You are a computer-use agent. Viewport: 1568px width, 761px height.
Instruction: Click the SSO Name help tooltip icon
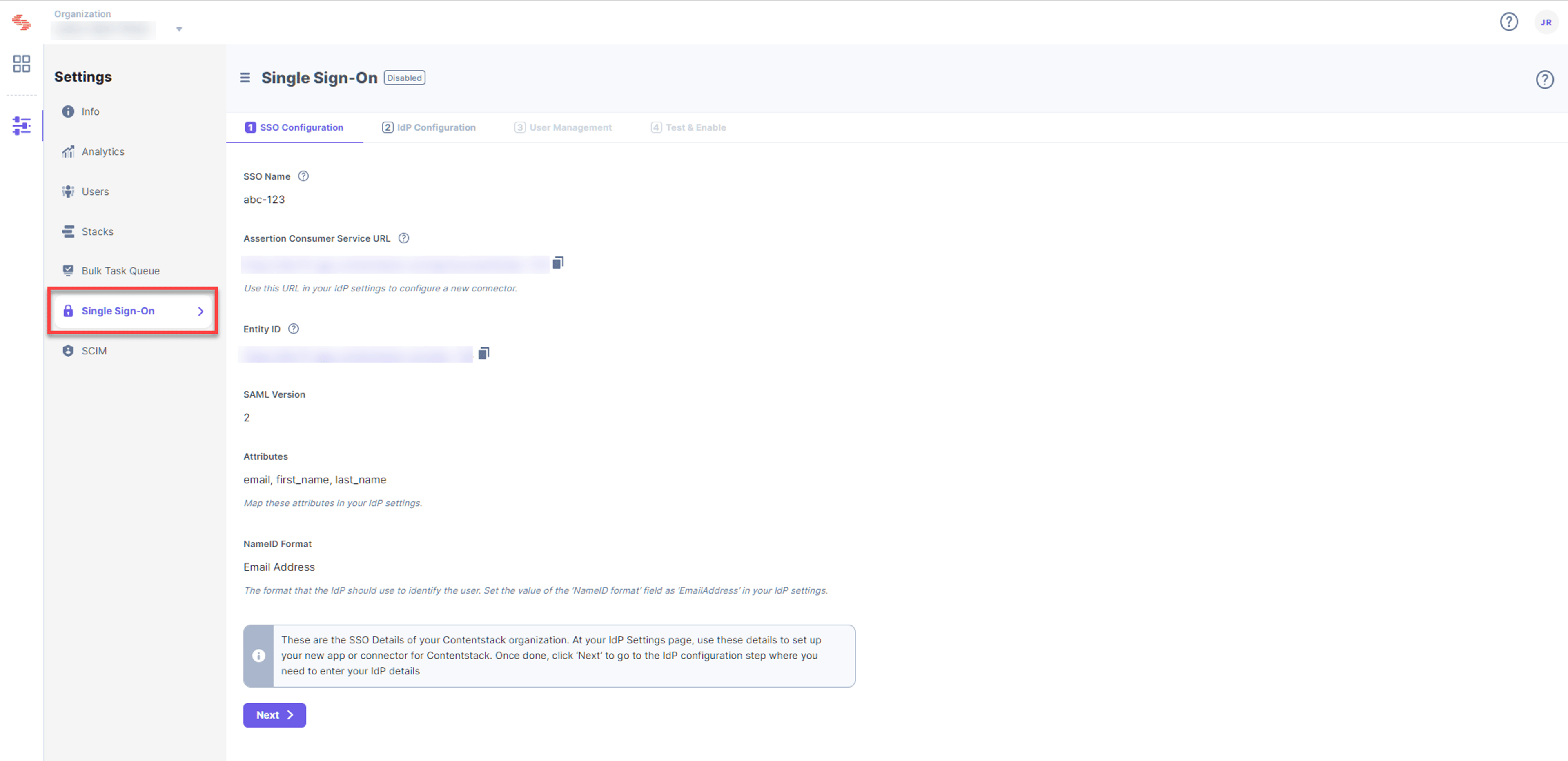pyautogui.click(x=303, y=176)
